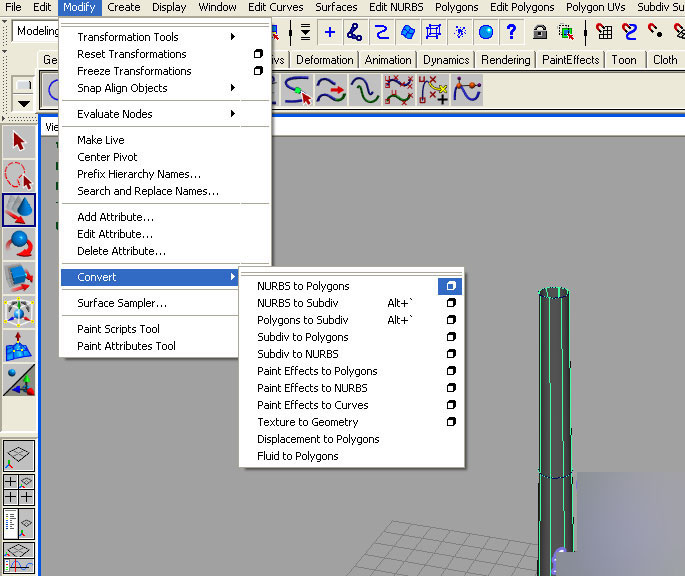This screenshot has width=685, height=576.
Task: Click the lock selection icon
Action: [x=540, y=32]
